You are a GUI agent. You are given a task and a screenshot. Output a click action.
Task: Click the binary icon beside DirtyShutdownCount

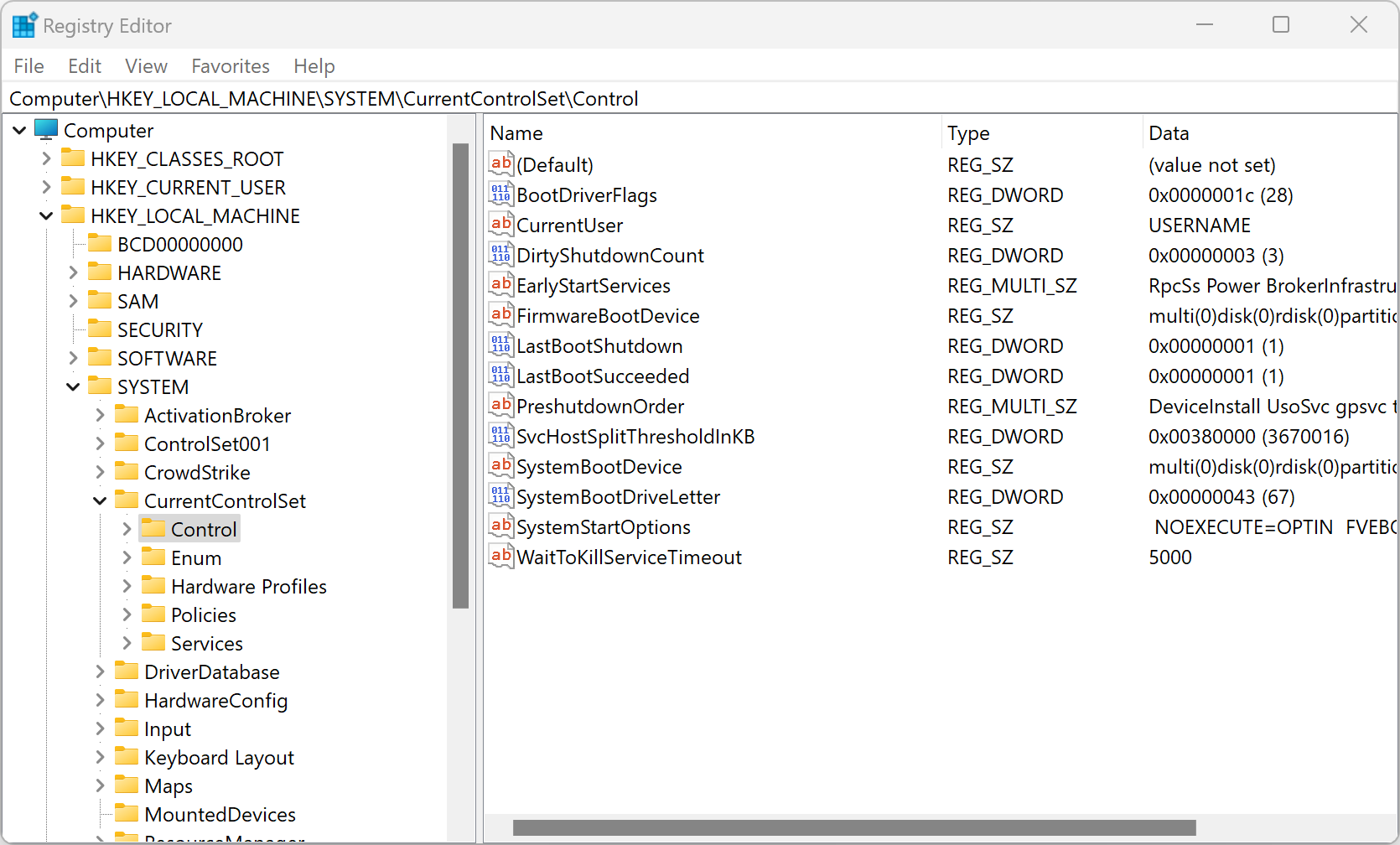[x=500, y=255]
